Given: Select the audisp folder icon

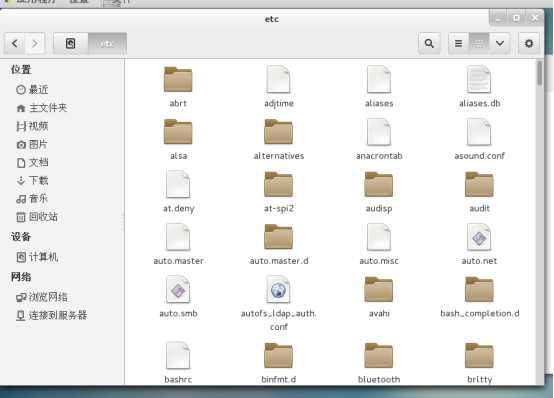Looking at the screenshot, I should pyautogui.click(x=379, y=184).
